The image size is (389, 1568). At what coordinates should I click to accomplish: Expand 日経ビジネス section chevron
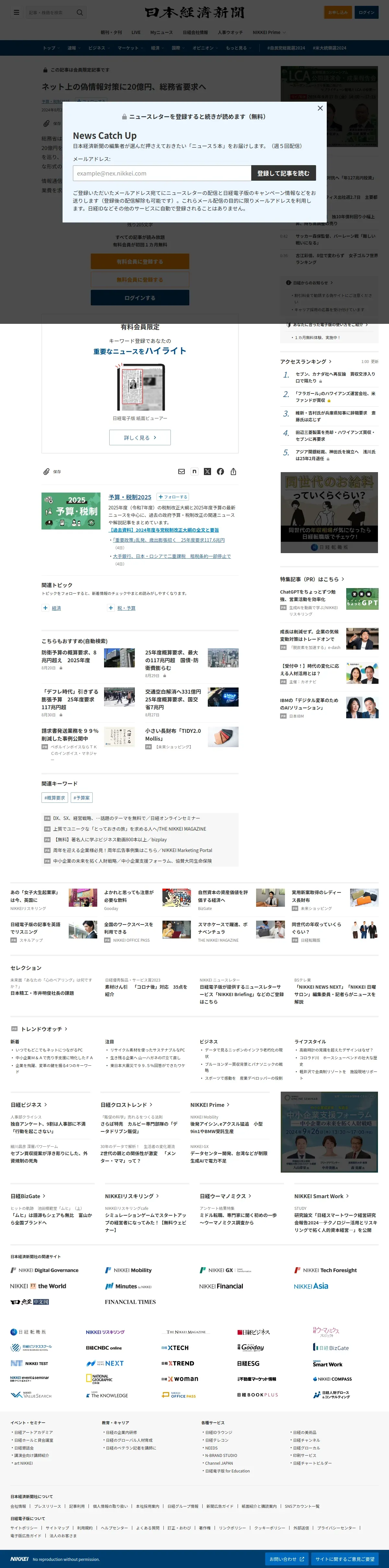pos(29,1104)
